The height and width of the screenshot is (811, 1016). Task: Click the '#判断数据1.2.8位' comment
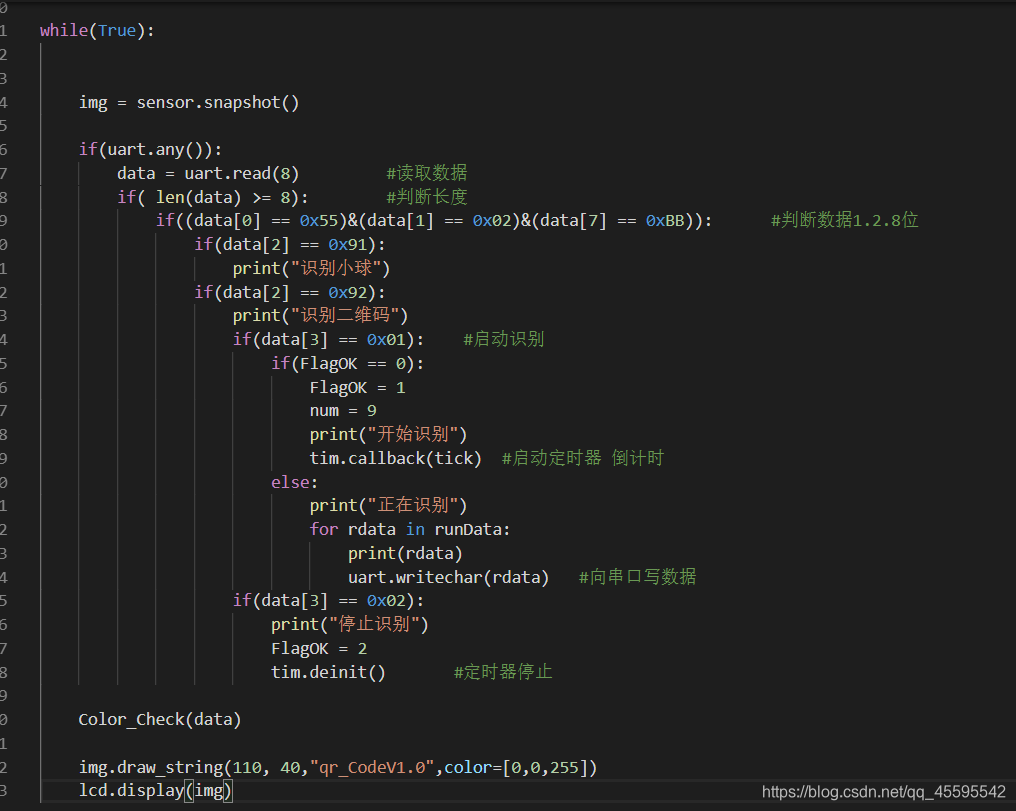(x=844, y=220)
